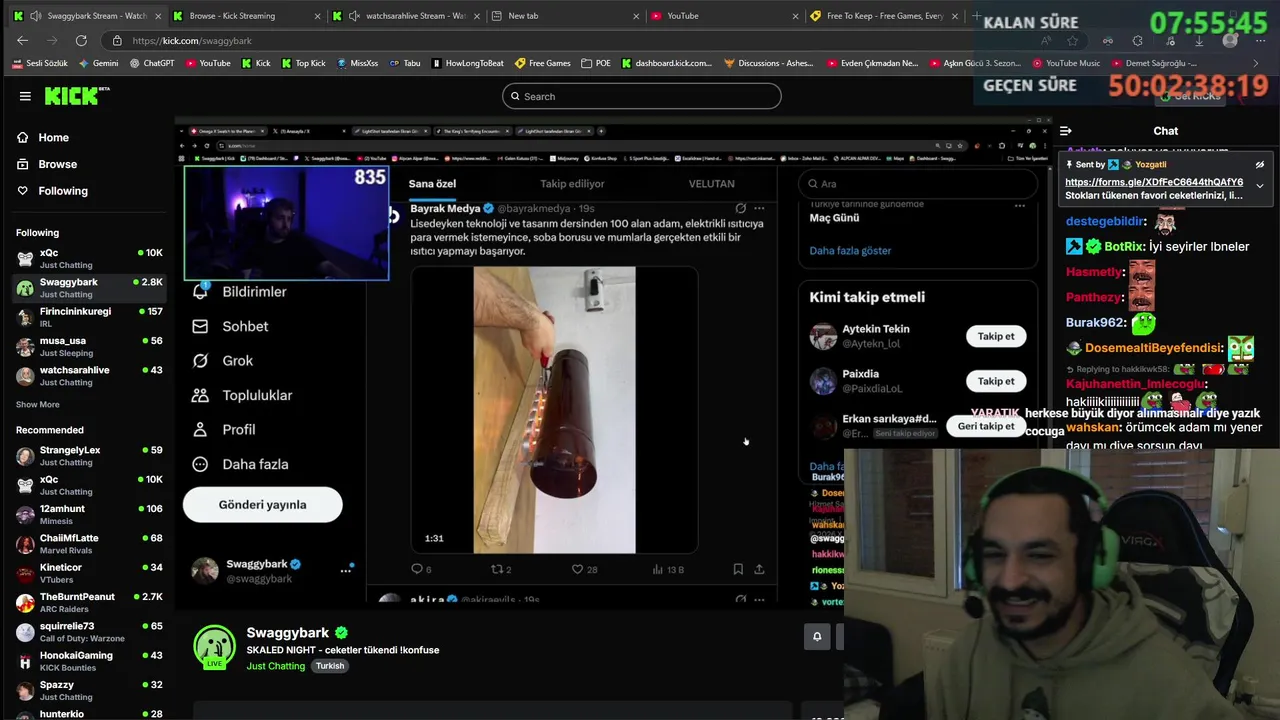This screenshot has height=720, width=1280.
Task: Click the browser address bar URL
Action: [192, 41]
